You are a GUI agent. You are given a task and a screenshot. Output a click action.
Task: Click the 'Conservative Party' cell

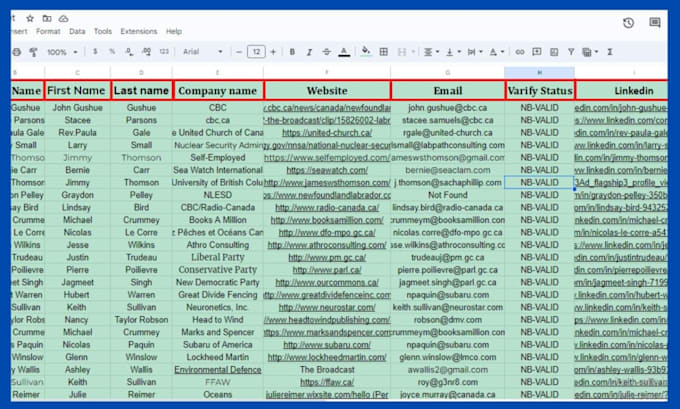[x=218, y=270]
